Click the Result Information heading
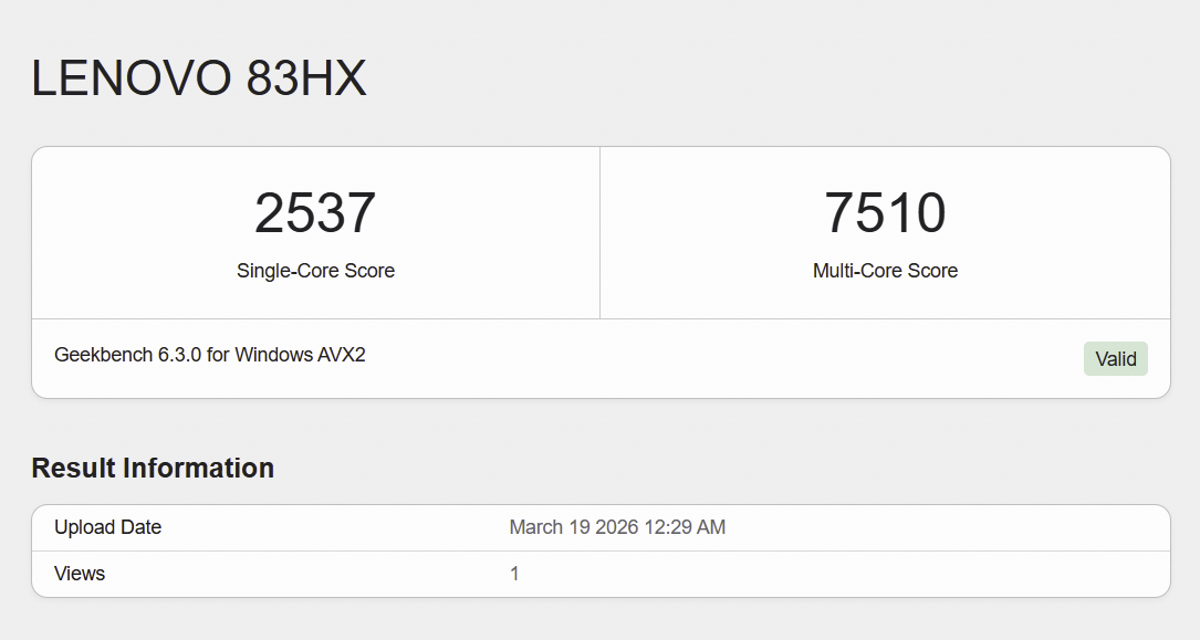The width and height of the screenshot is (1200, 640). (153, 467)
